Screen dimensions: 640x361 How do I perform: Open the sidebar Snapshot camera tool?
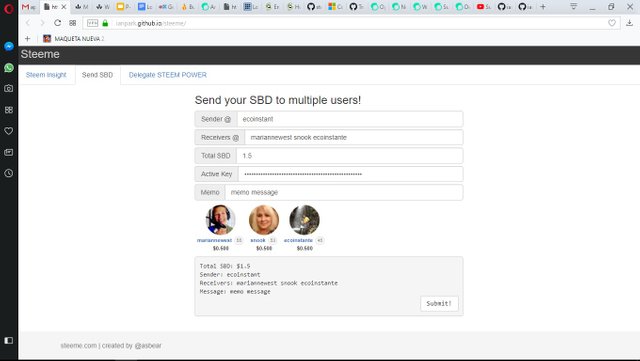(x=9, y=88)
